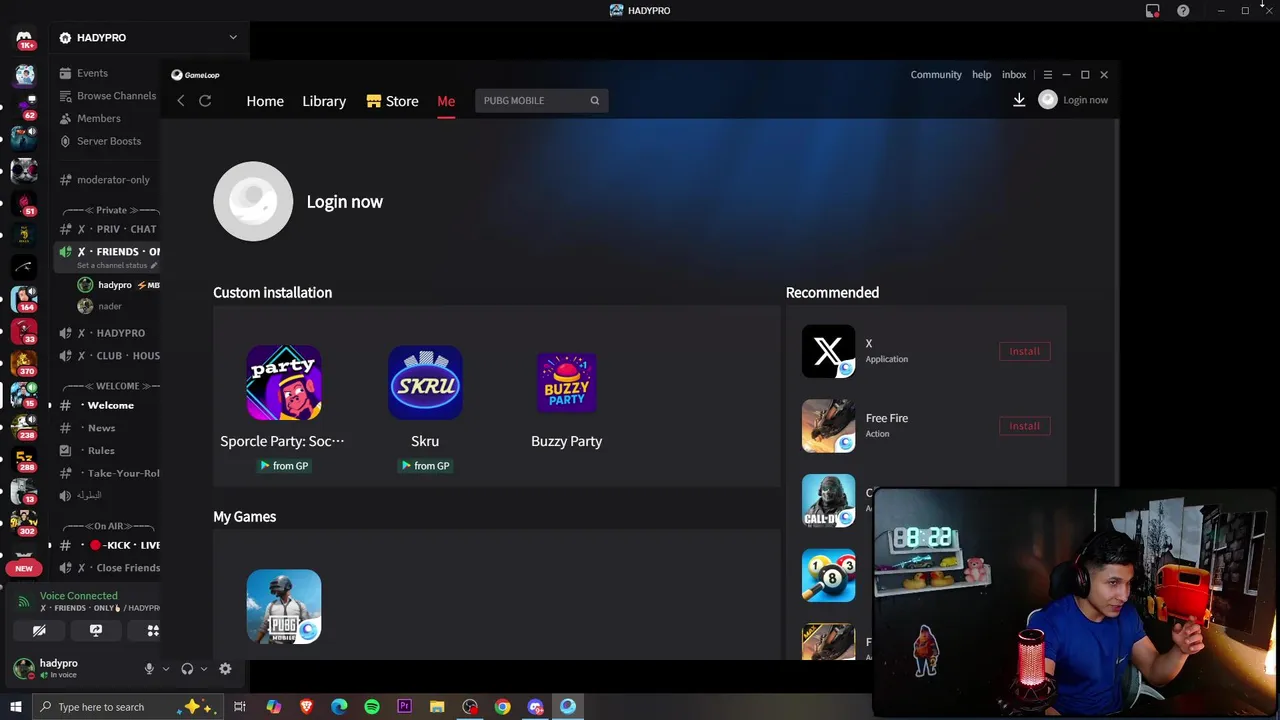
Task: Open inbox in GameLoop header
Action: click(x=1014, y=75)
